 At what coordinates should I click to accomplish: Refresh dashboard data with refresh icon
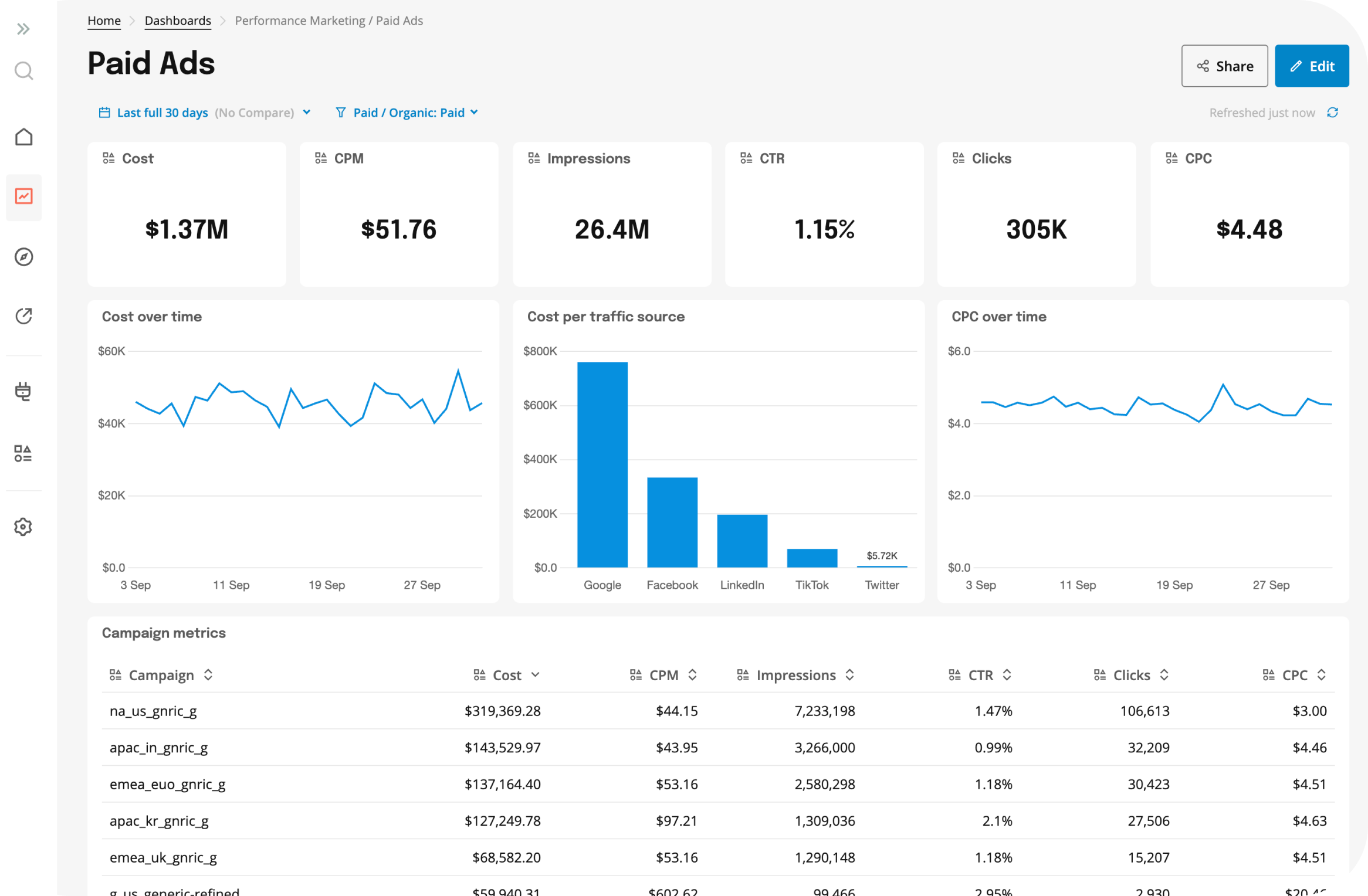pyautogui.click(x=1333, y=113)
